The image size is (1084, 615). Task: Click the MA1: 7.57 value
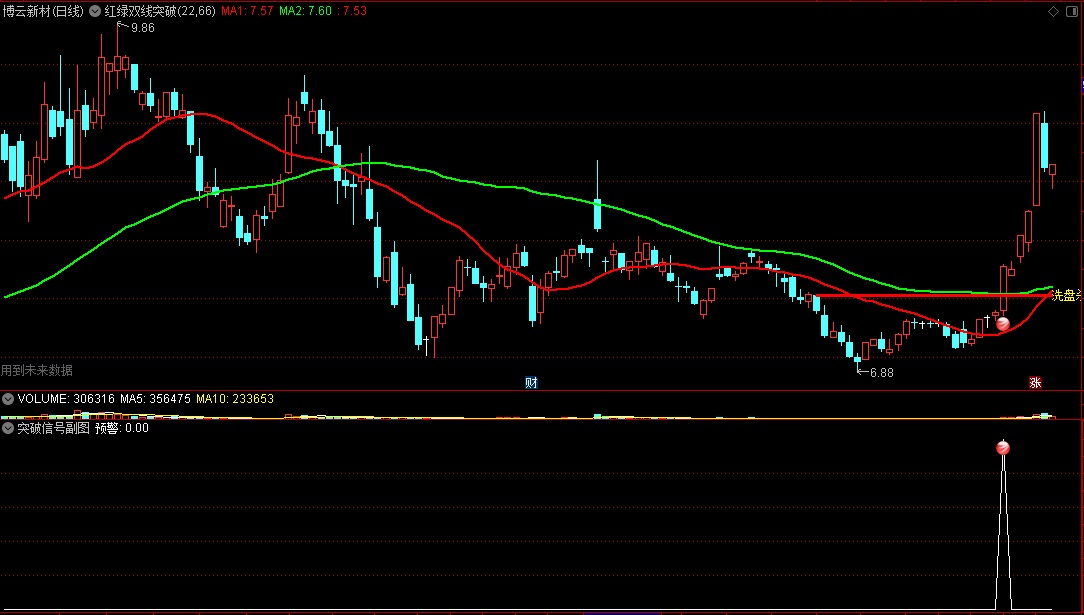coord(247,11)
